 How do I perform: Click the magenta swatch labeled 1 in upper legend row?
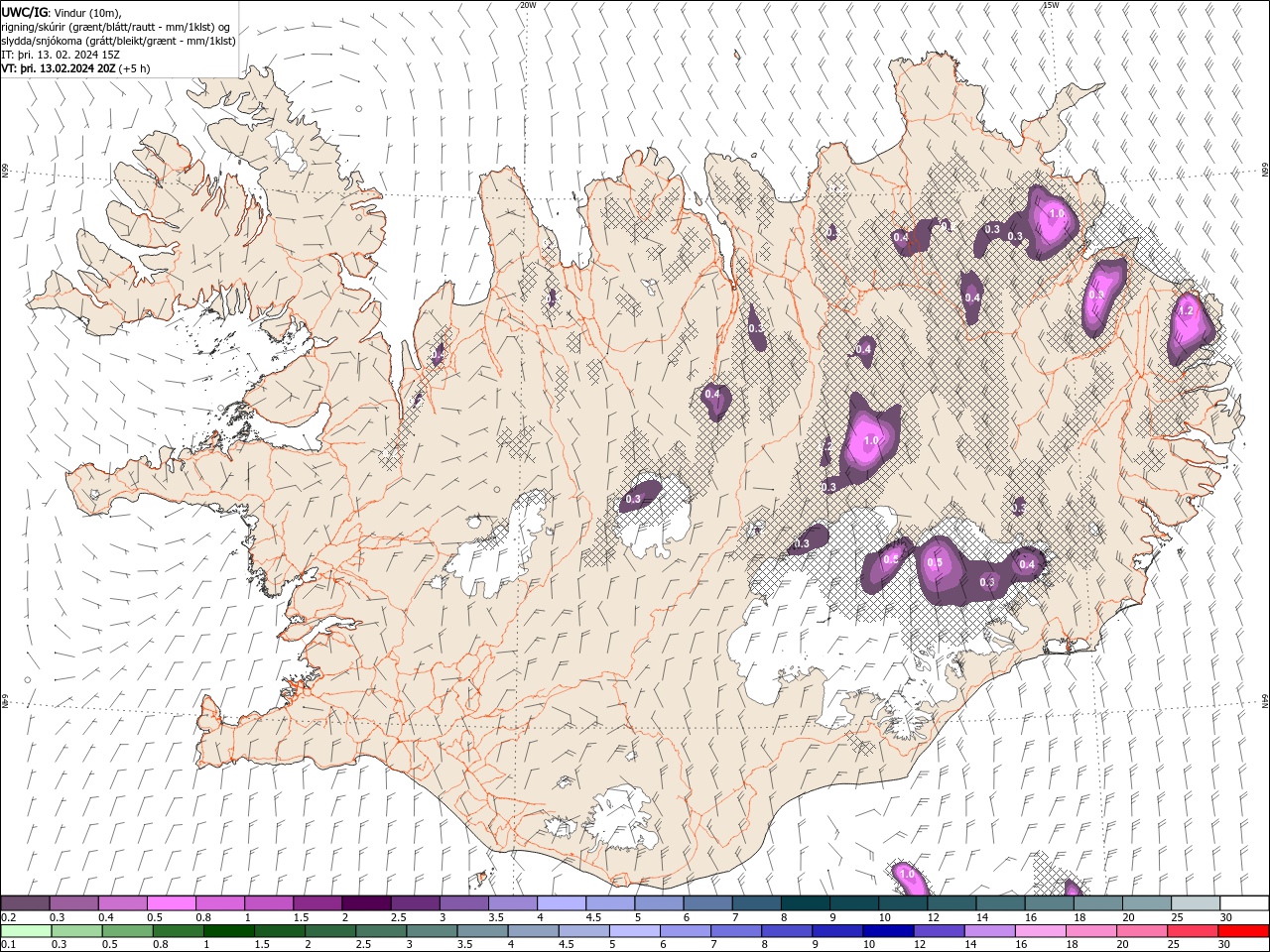(x=269, y=903)
